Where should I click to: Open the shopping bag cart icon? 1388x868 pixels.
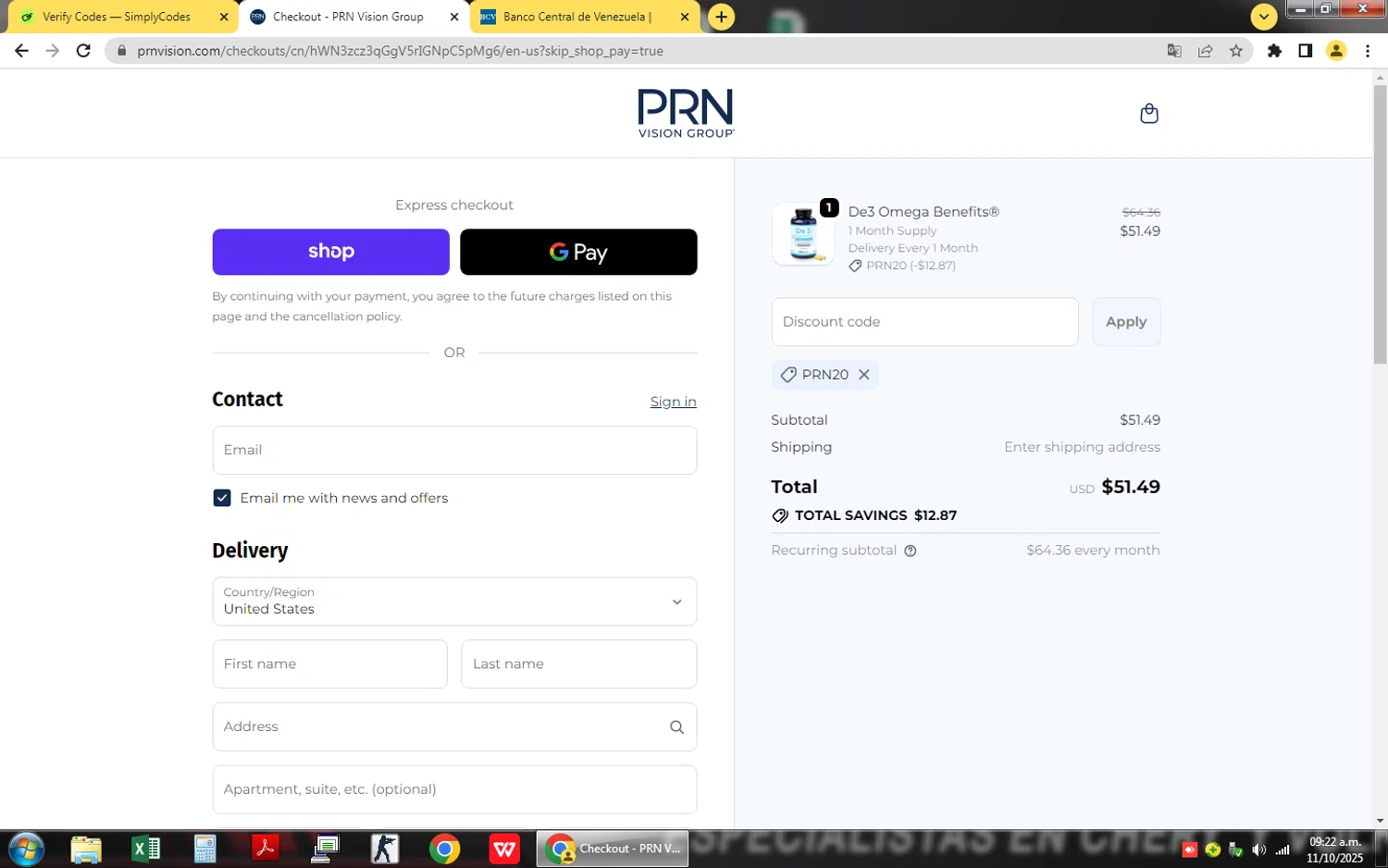click(x=1149, y=113)
